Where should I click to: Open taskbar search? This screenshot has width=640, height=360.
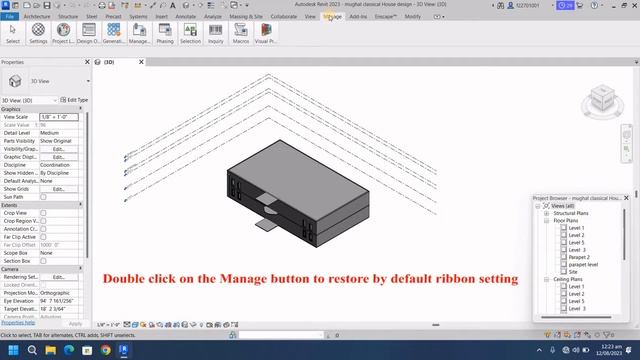[x=32, y=350]
